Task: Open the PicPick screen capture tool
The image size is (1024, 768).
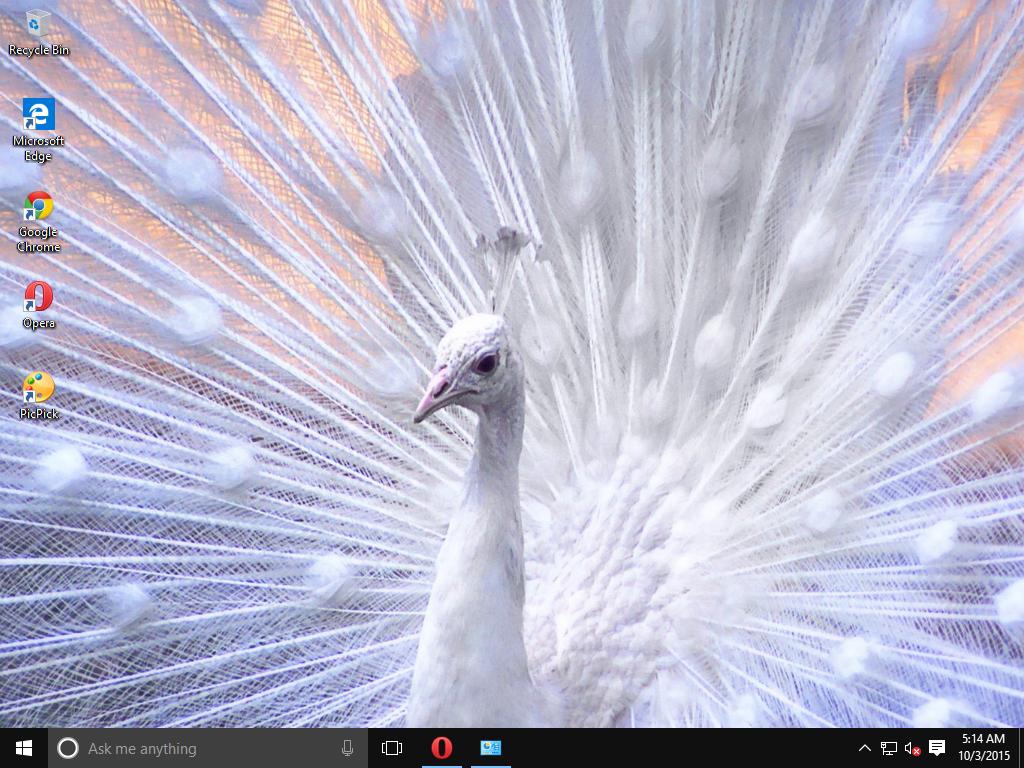Action: (37, 385)
